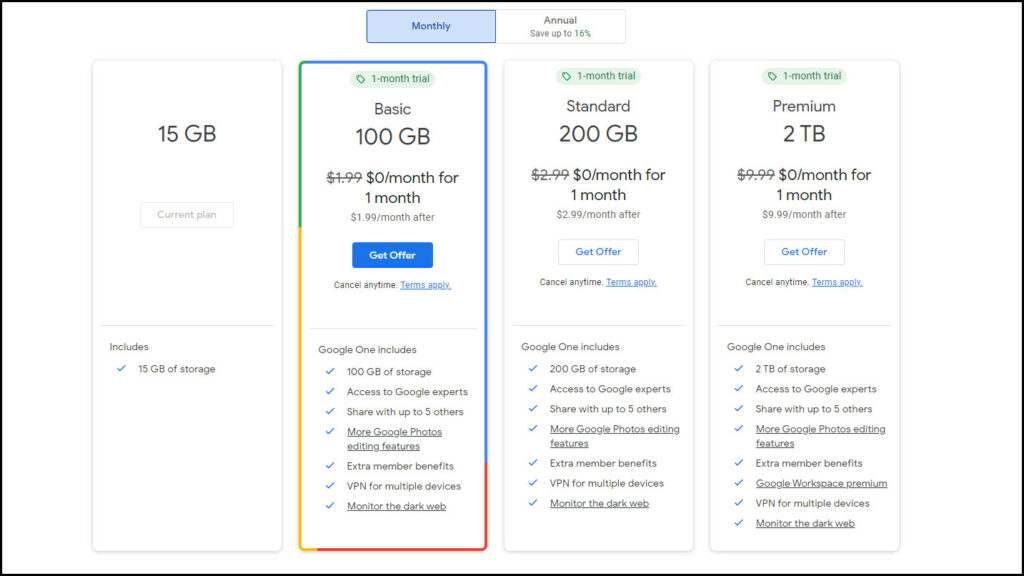This screenshot has height=576, width=1024.
Task: Click Monitor the dark web link in Premium plan
Action: [x=804, y=523]
